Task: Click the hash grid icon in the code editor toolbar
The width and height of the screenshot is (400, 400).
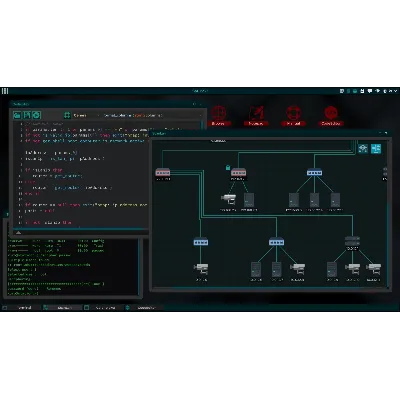Action: point(67,115)
